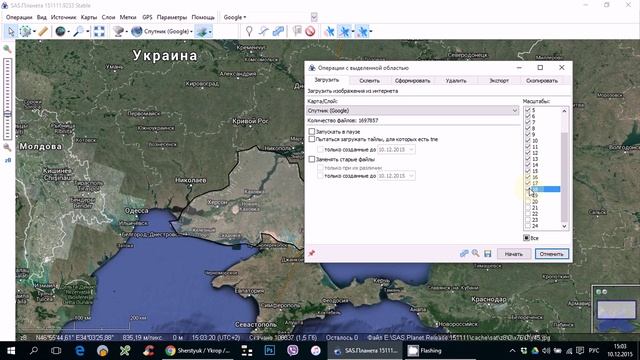
Task: Click the save floppy disk icon in dialog
Action: coord(488,254)
